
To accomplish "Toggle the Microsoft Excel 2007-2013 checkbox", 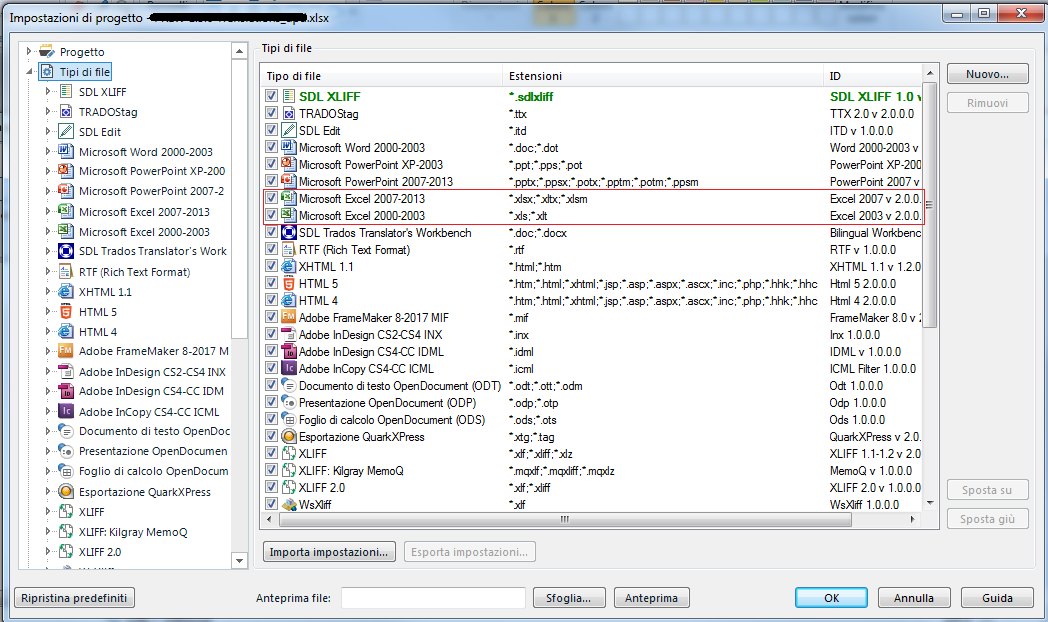I will pyautogui.click(x=271, y=198).
